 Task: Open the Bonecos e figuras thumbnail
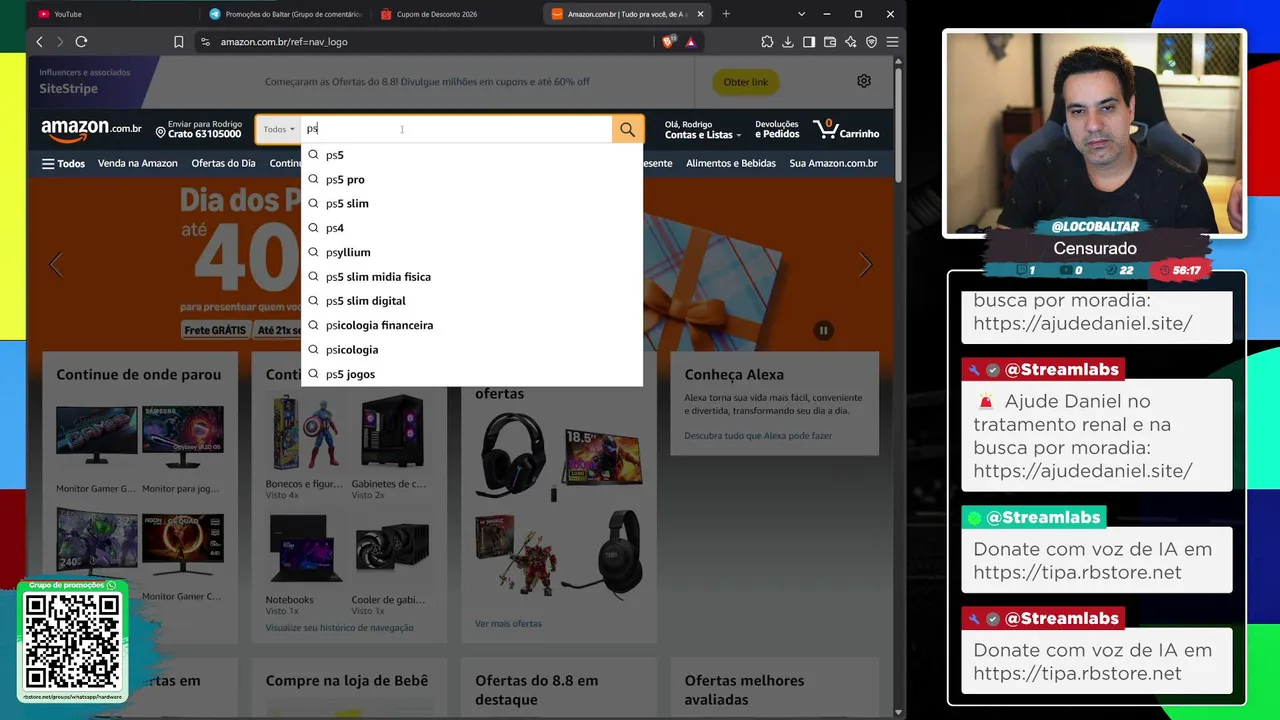304,434
